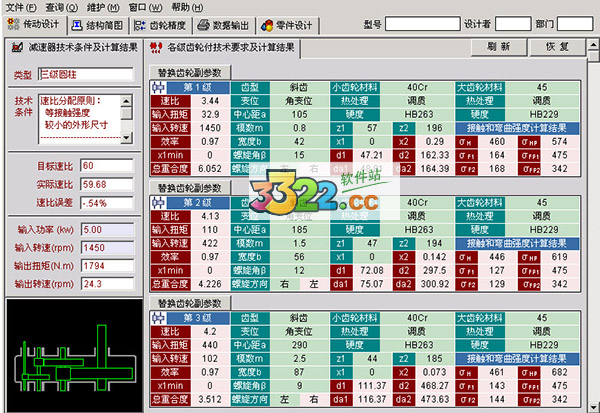
Task: Open the 帮助(H) menu
Action: click(187, 7)
